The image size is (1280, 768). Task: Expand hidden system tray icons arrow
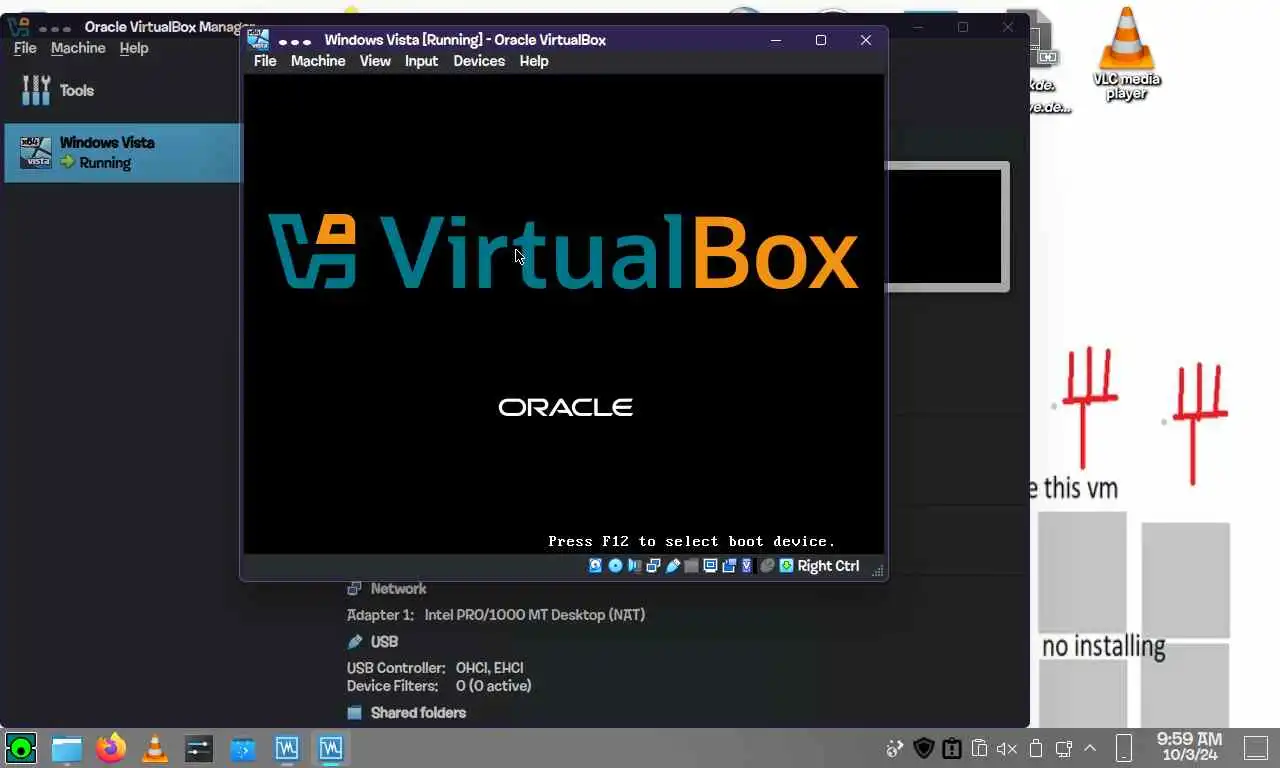click(x=1090, y=748)
